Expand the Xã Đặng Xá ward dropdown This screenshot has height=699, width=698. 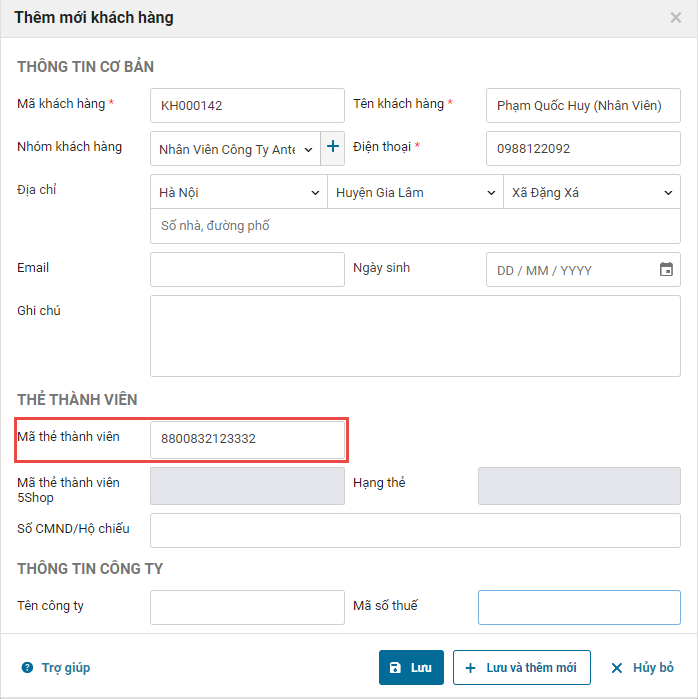click(591, 193)
